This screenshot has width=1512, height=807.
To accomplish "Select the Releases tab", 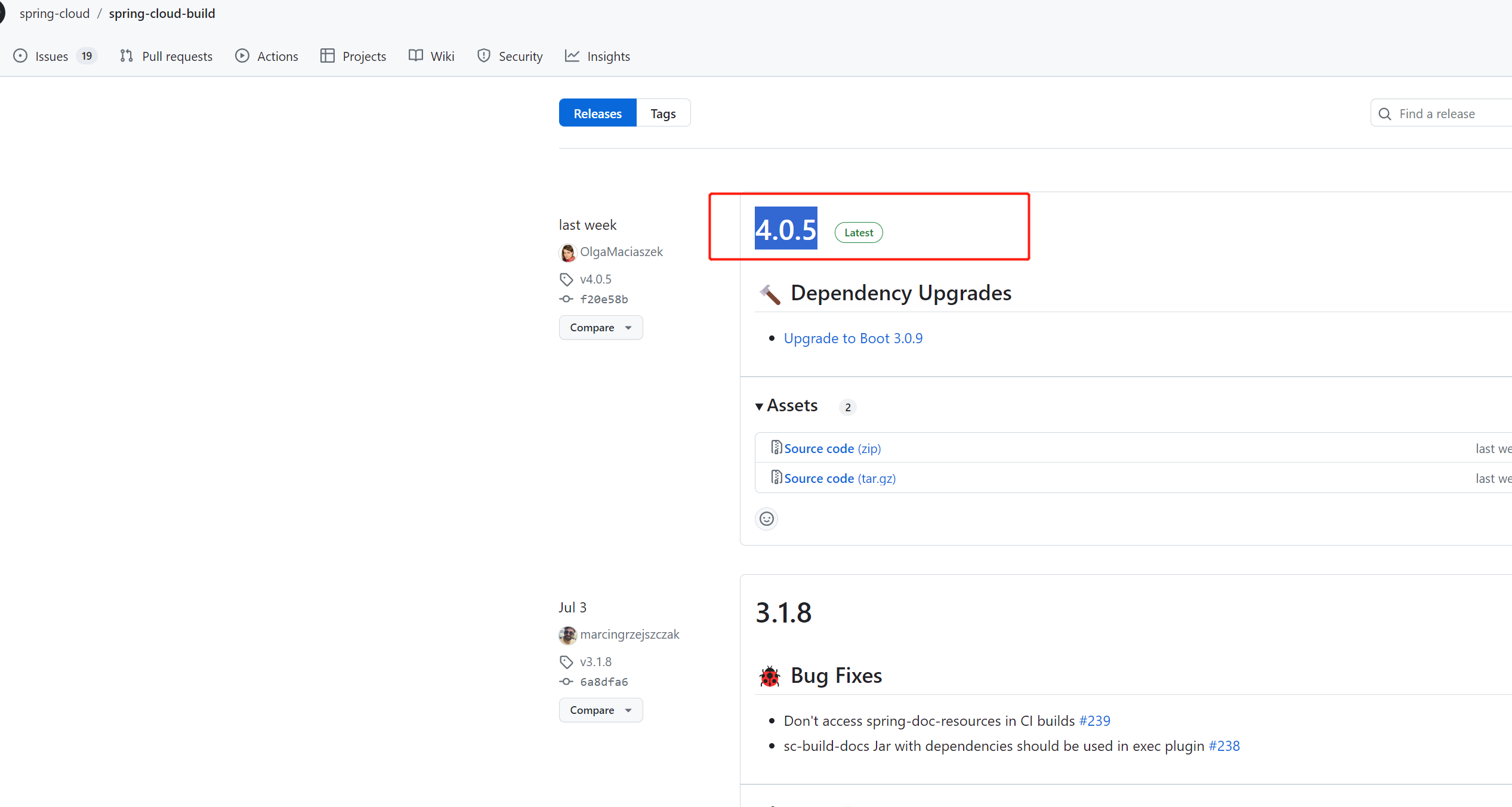I will pyautogui.click(x=597, y=113).
